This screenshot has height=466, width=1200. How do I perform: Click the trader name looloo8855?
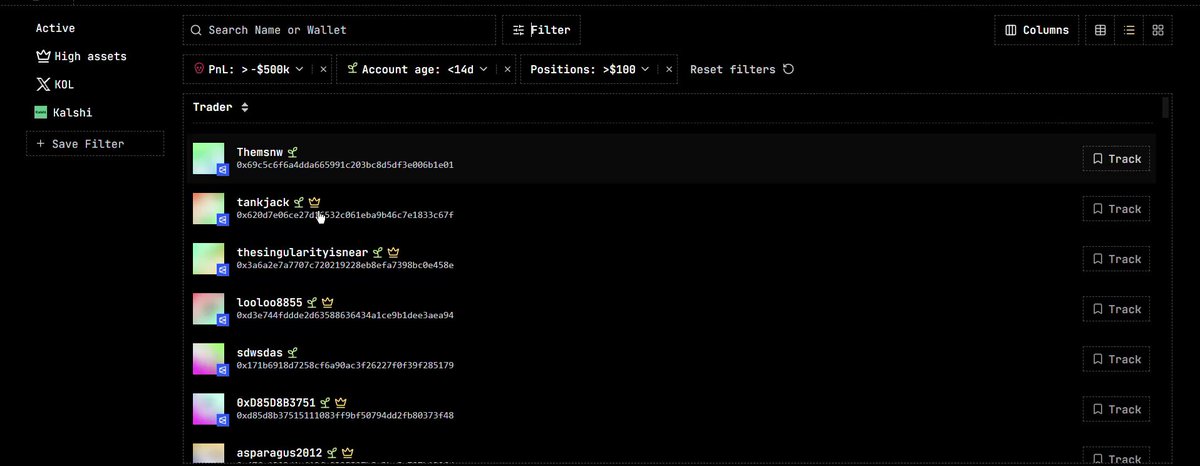pos(269,302)
